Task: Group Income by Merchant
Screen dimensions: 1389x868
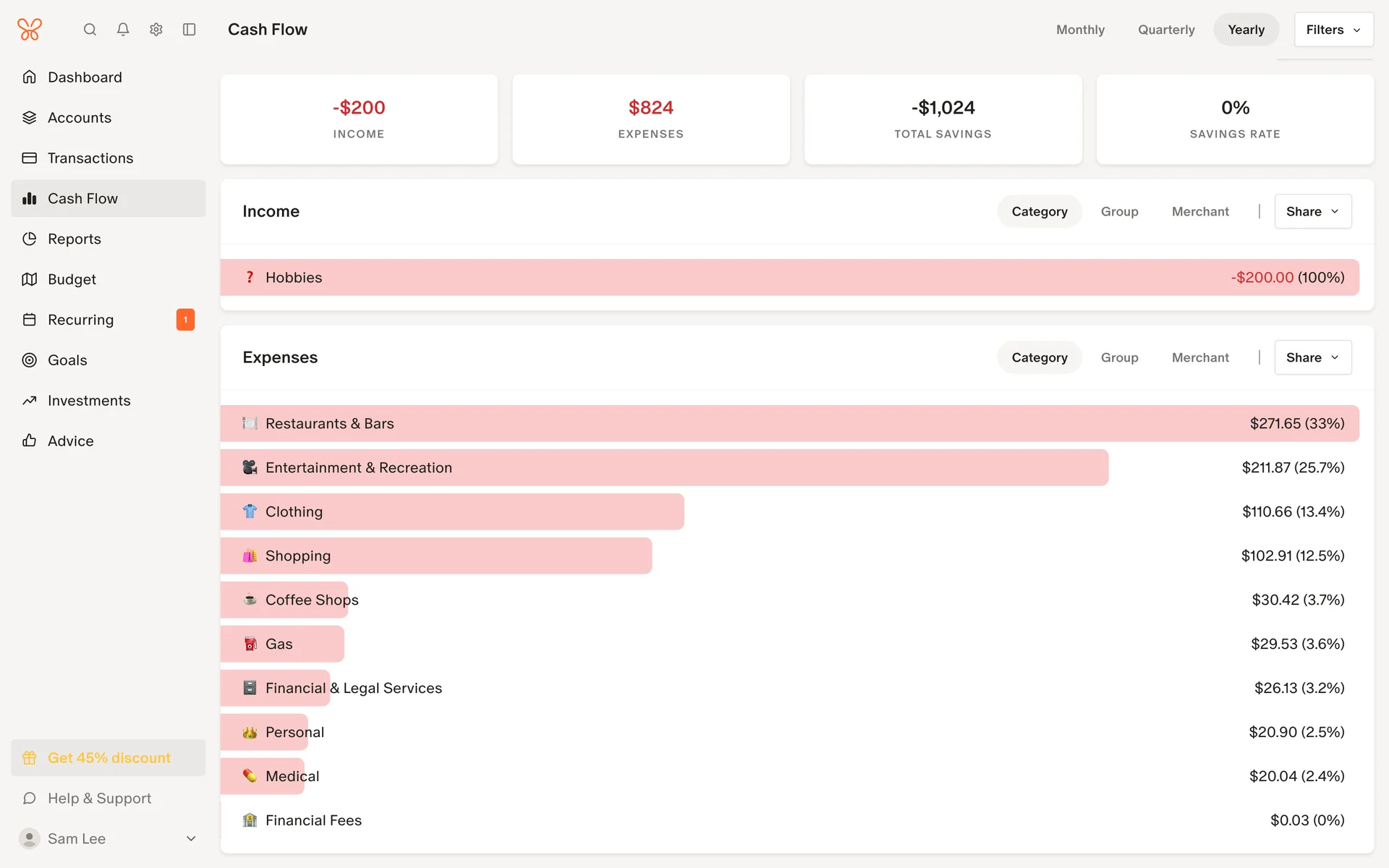Action: coord(1200,211)
